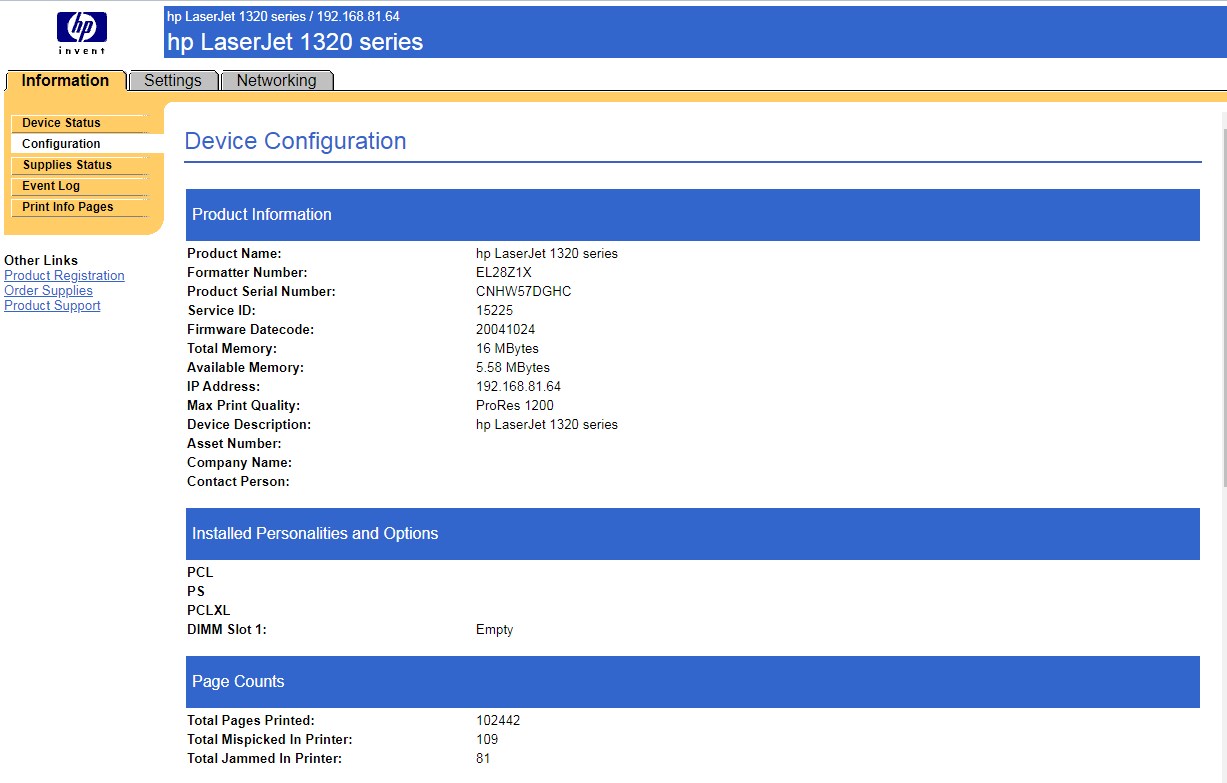Click the Device Configuration page heading
The width and height of the screenshot is (1227, 783).
[x=295, y=141]
